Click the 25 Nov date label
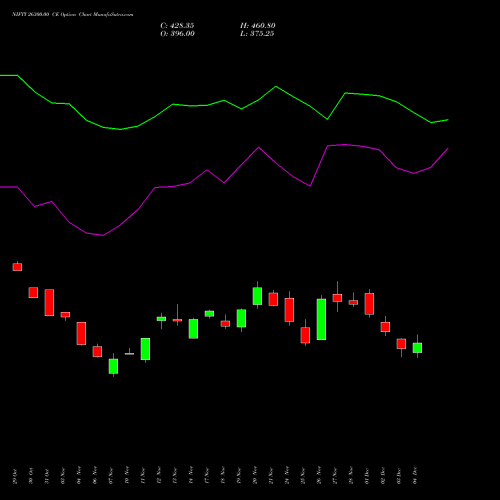500x500 pixels. click(303, 476)
